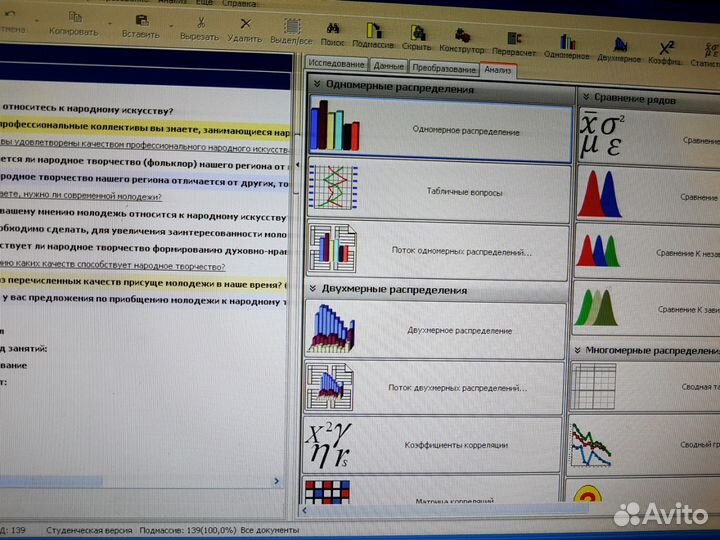Switch to the Данные tab
The width and height of the screenshot is (720, 540).
tap(388, 66)
